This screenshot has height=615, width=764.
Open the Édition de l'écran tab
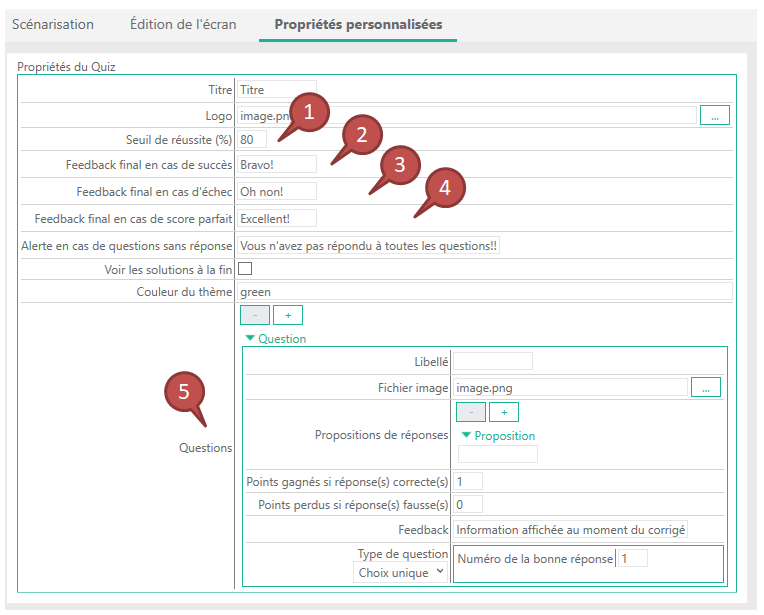(x=183, y=24)
